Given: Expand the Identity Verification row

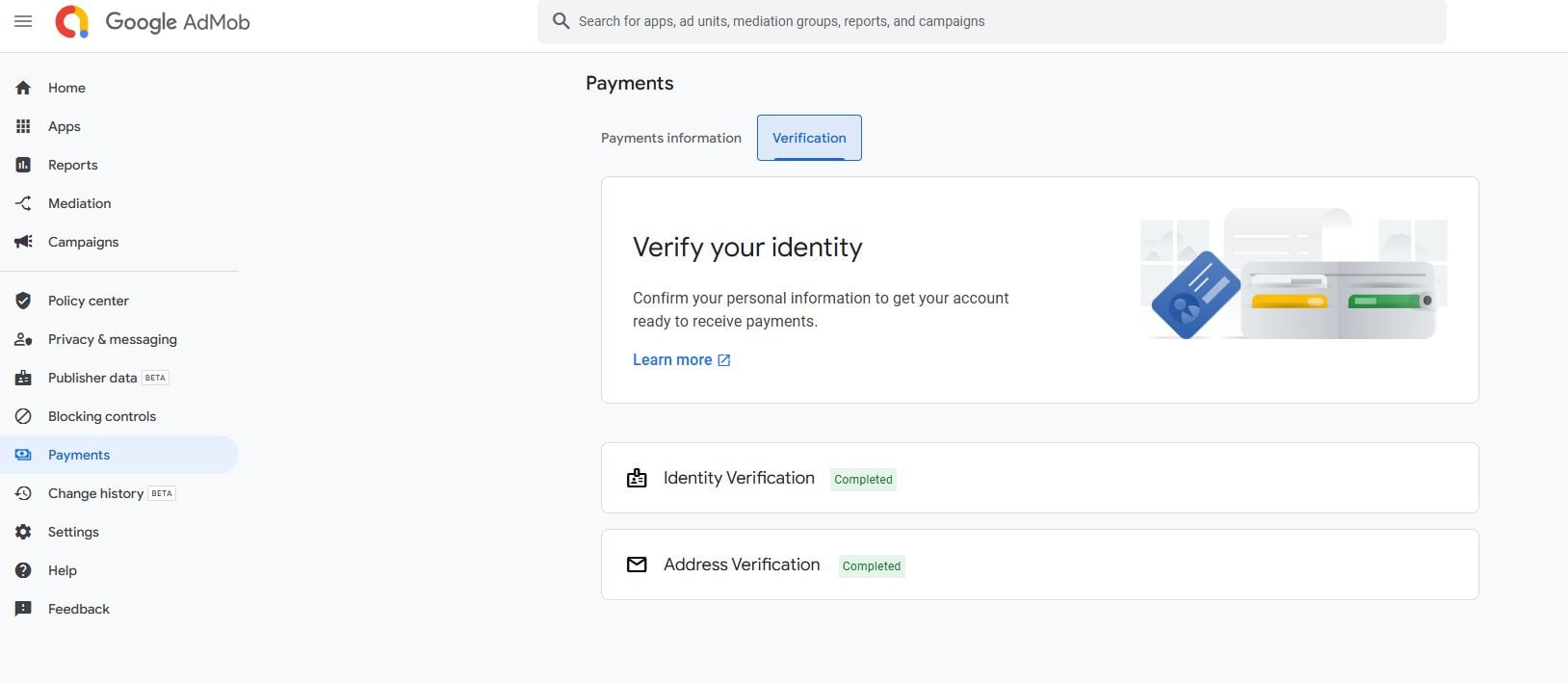Looking at the screenshot, I should pyautogui.click(x=1040, y=478).
